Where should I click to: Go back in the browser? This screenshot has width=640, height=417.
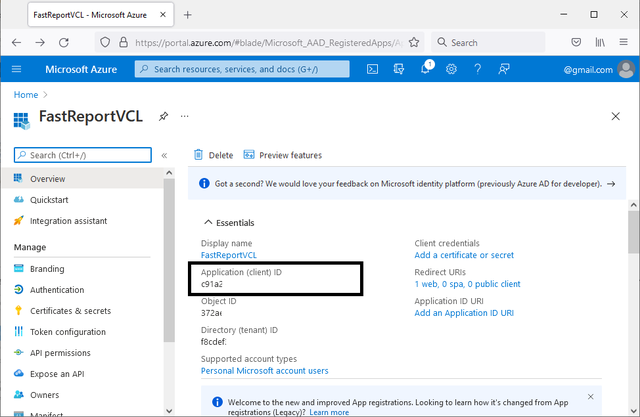pos(16,42)
